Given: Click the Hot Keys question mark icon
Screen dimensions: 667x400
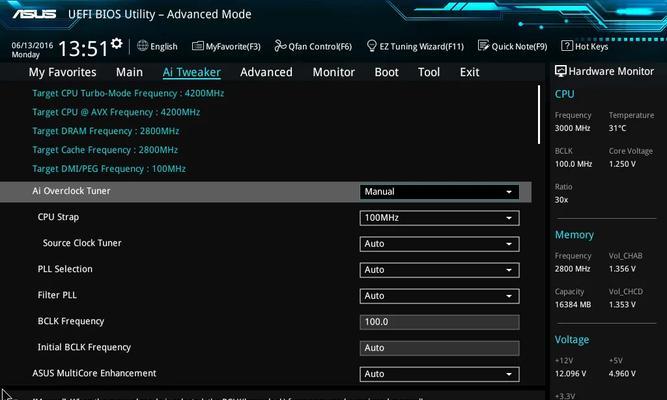Looking at the screenshot, I should [567, 46].
